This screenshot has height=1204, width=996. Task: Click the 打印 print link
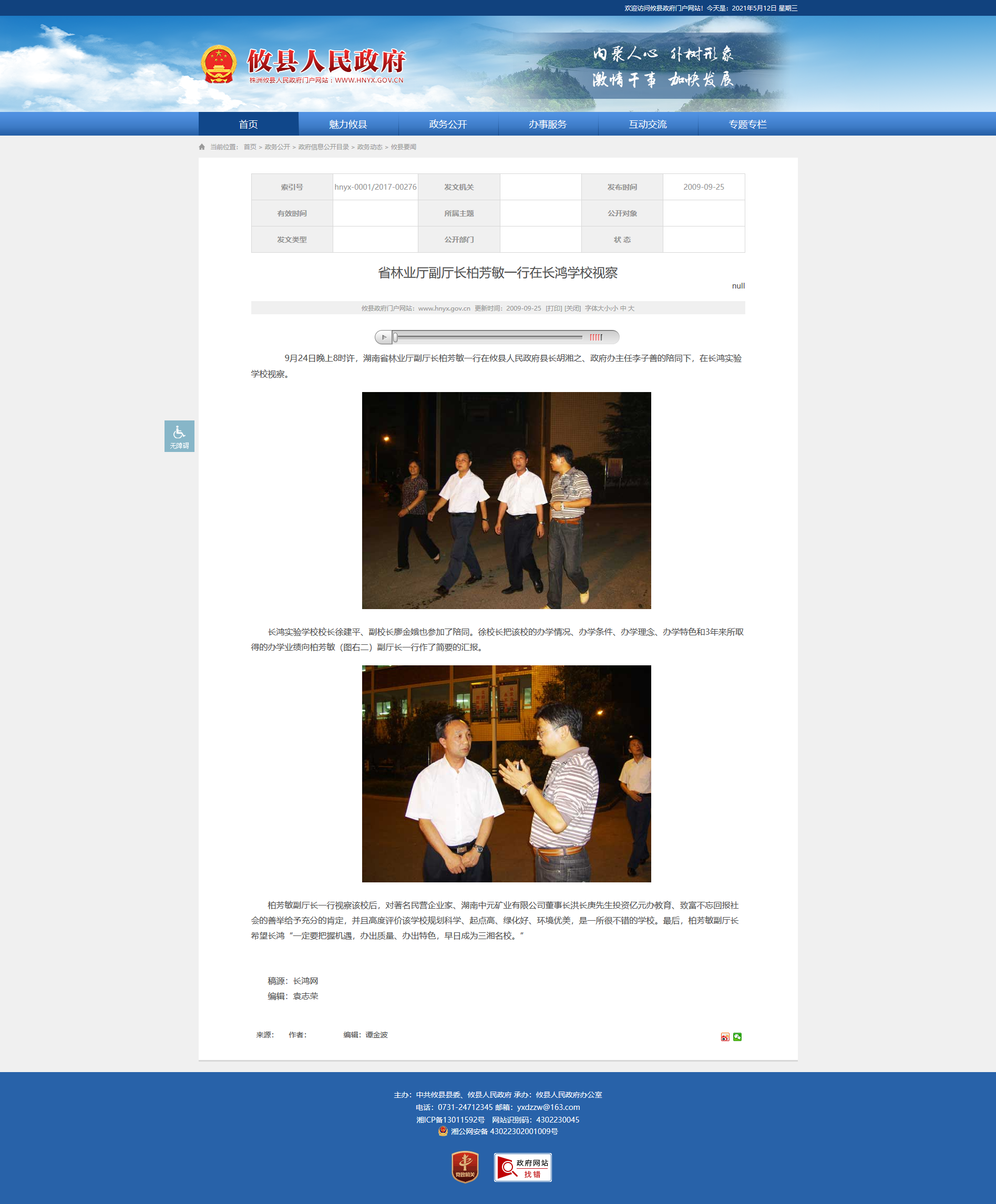coord(553,308)
